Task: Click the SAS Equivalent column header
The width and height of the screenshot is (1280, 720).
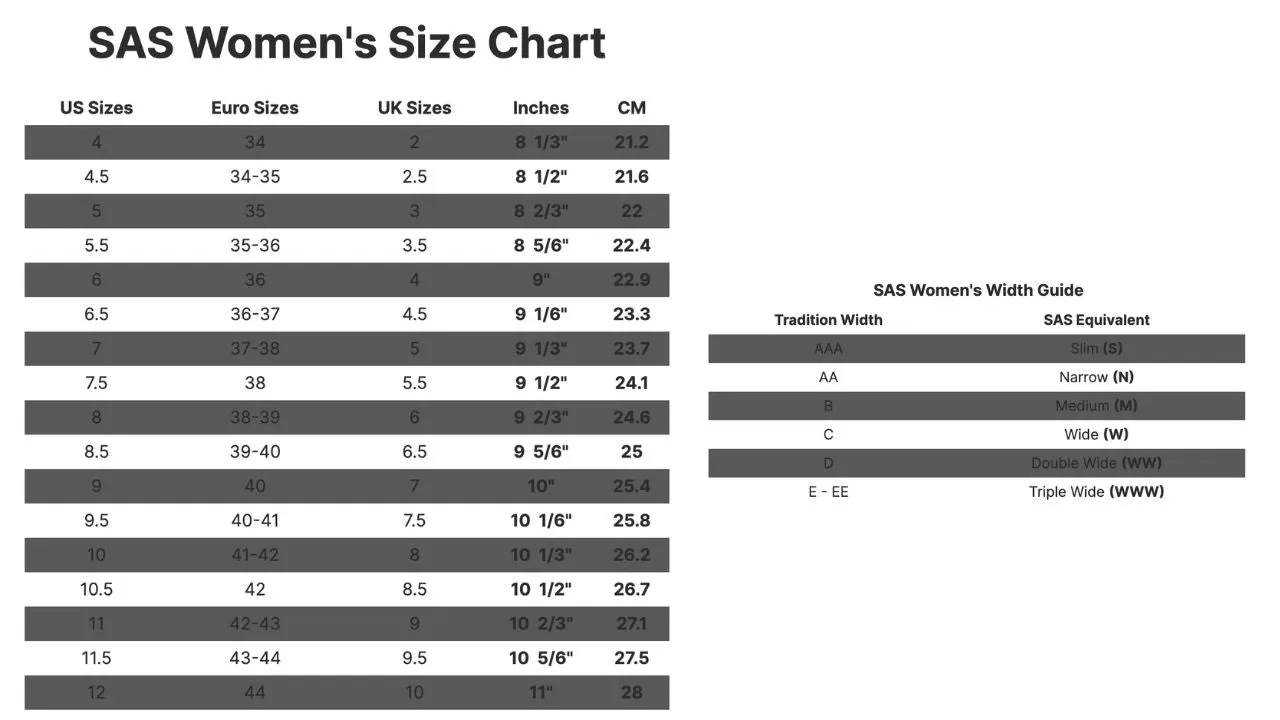Action: click(1096, 320)
